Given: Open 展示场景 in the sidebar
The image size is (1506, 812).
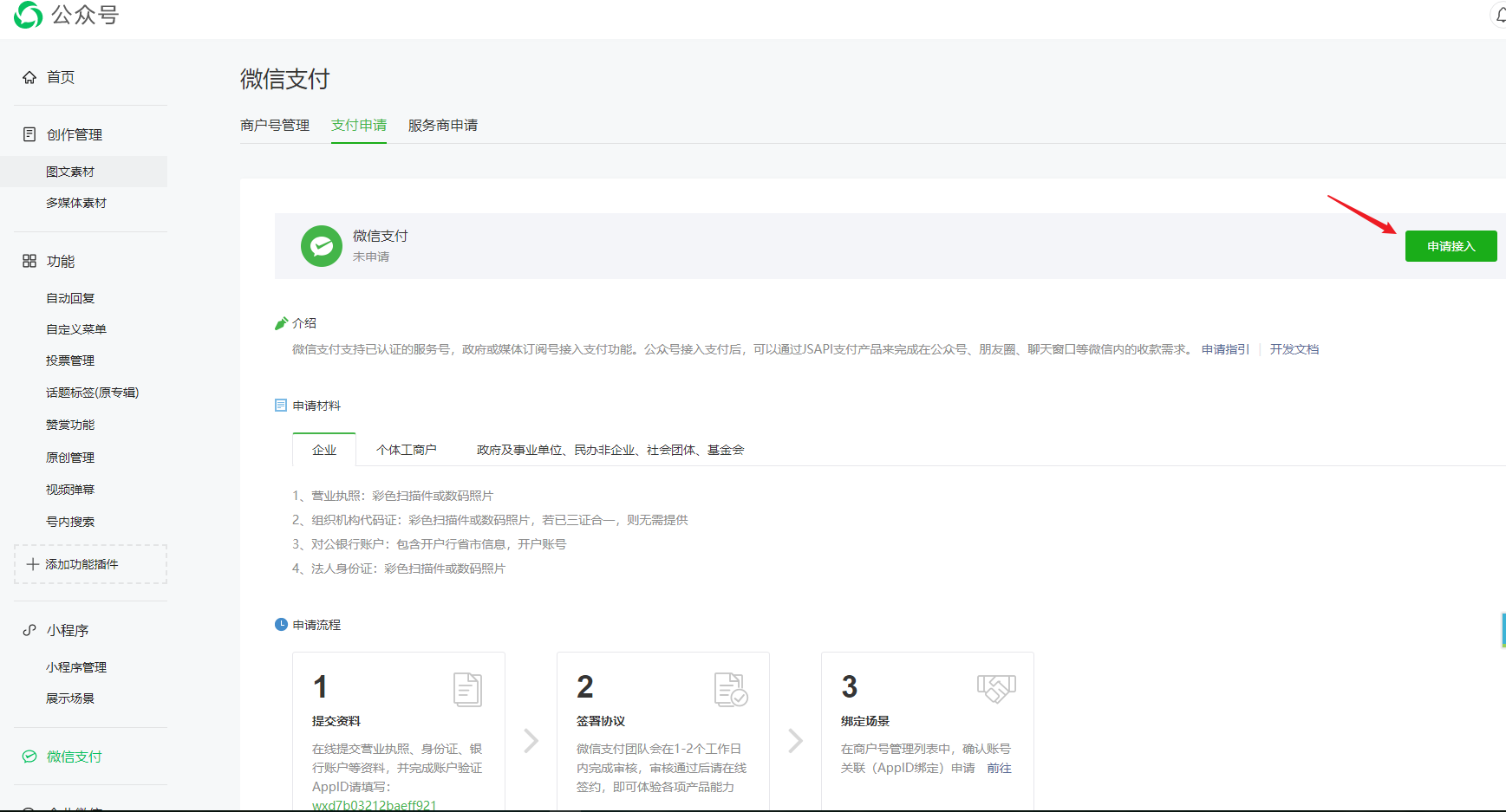Looking at the screenshot, I should pos(70,698).
